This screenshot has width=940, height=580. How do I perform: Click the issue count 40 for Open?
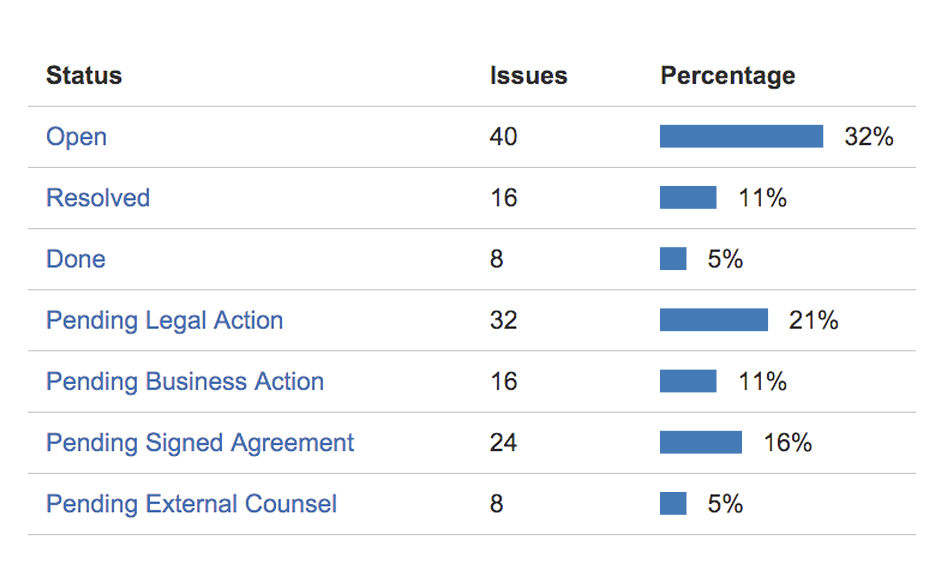tap(504, 137)
